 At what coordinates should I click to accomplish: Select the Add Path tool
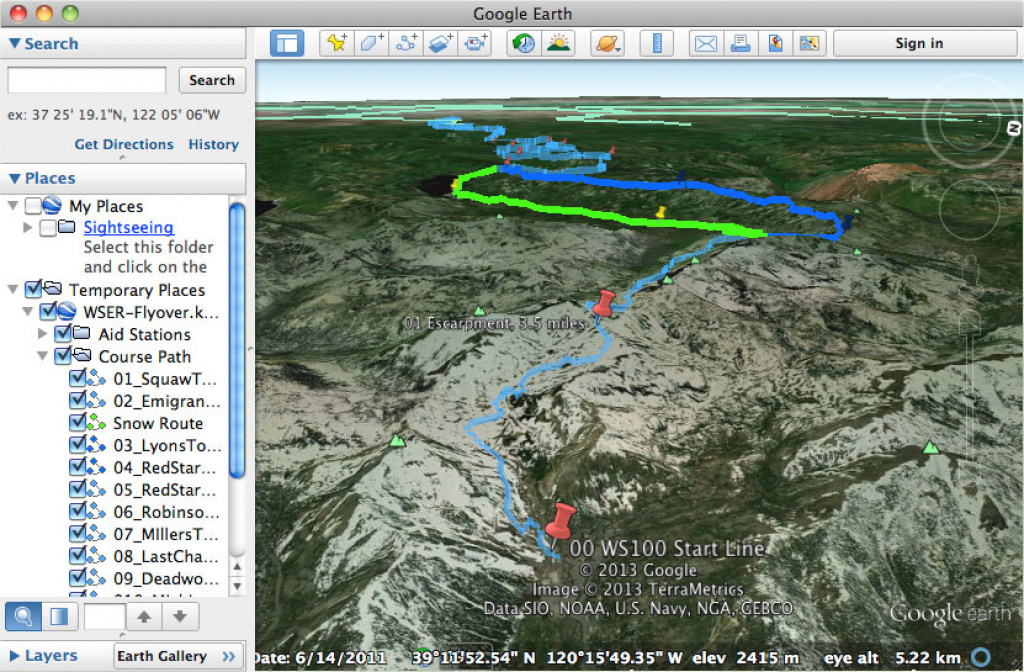tap(406, 43)
